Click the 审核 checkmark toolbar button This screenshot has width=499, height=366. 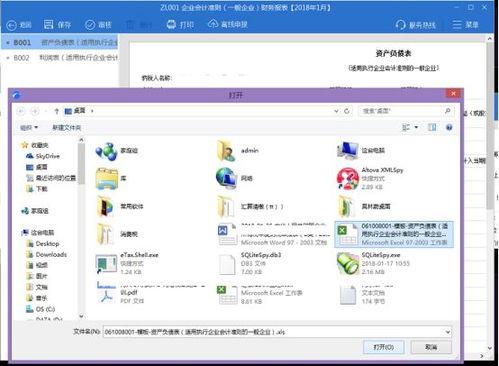[x=98, y=25]
